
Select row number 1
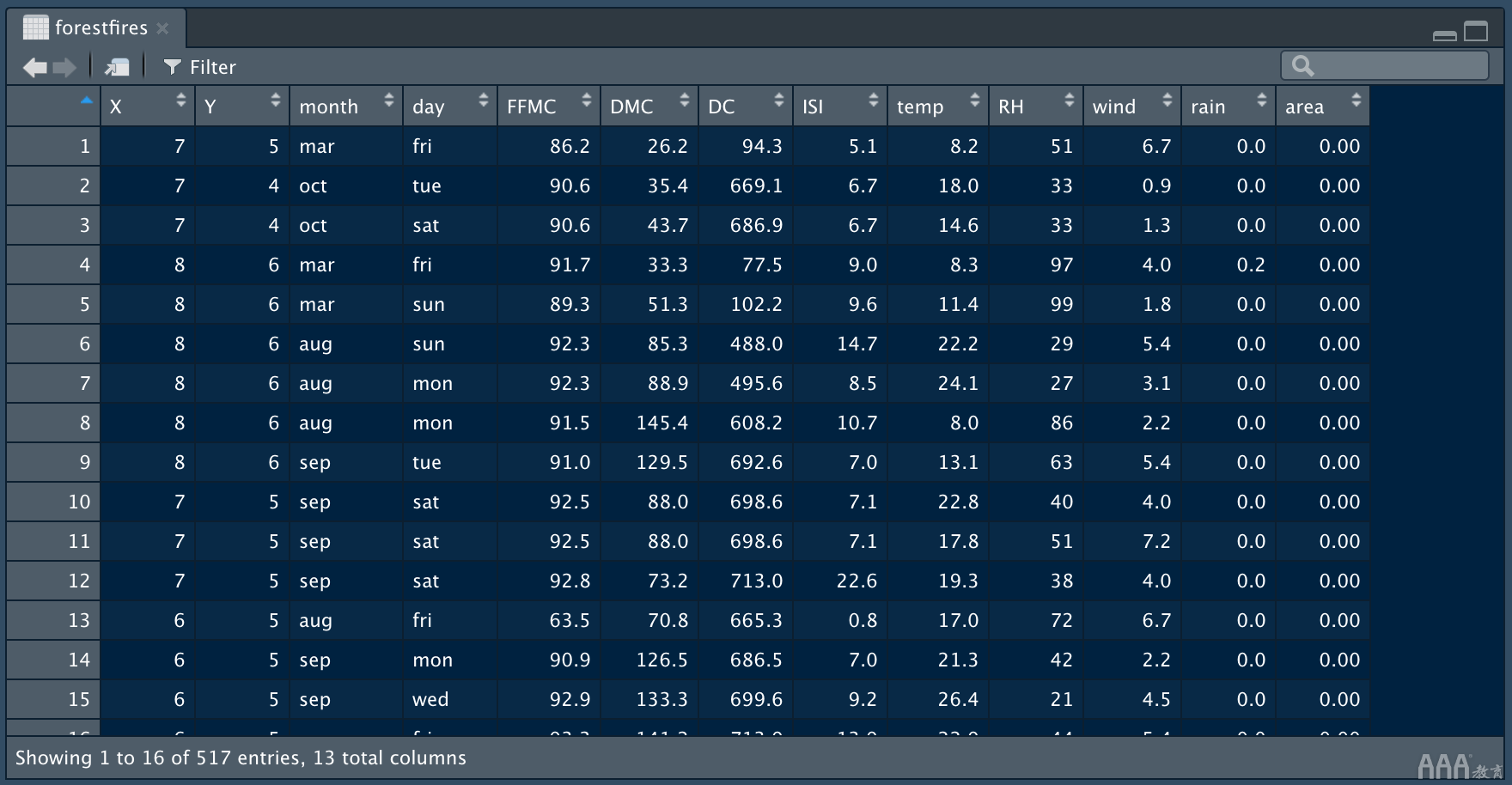point(53,146)
